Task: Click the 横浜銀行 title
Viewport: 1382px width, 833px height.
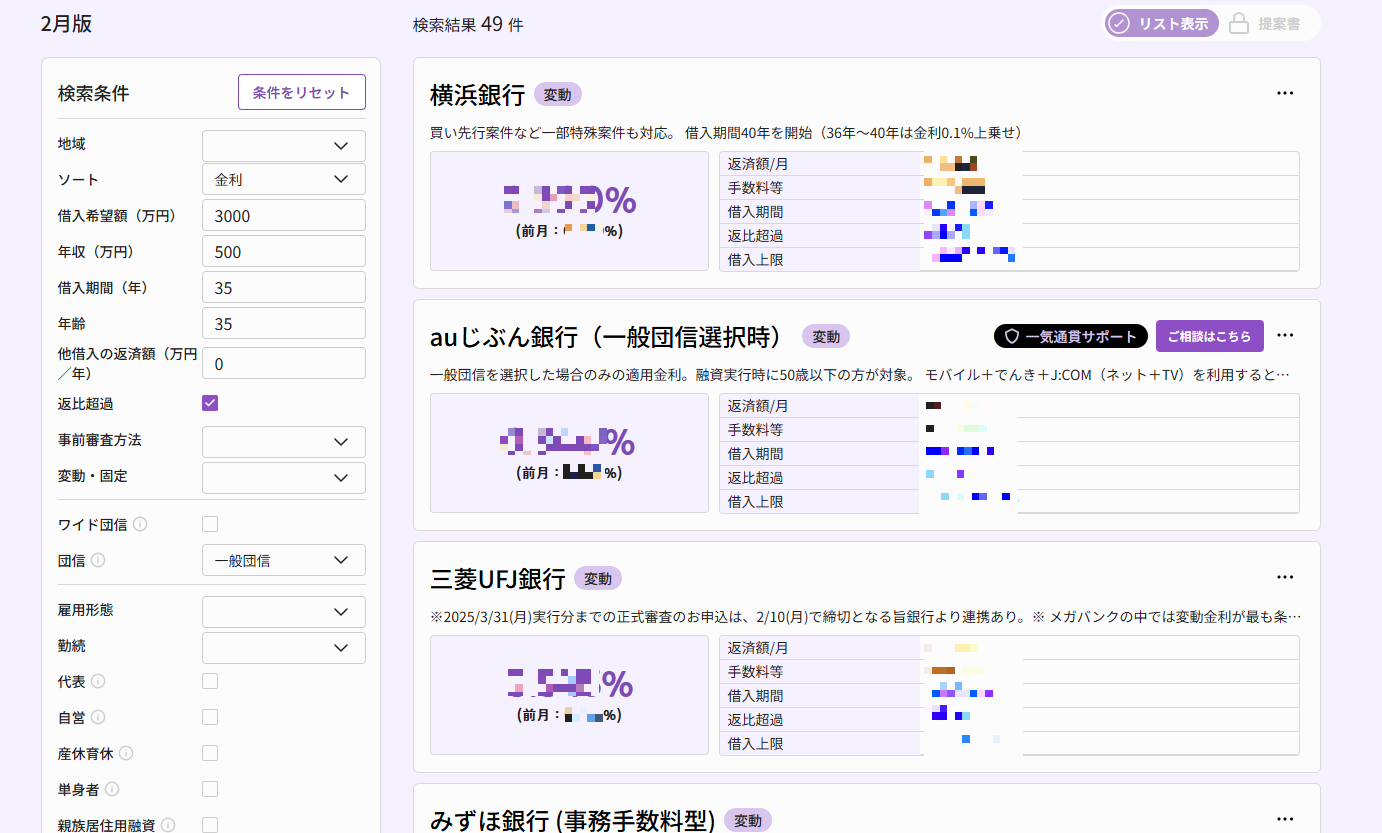Action: click(x=477, y=95)
